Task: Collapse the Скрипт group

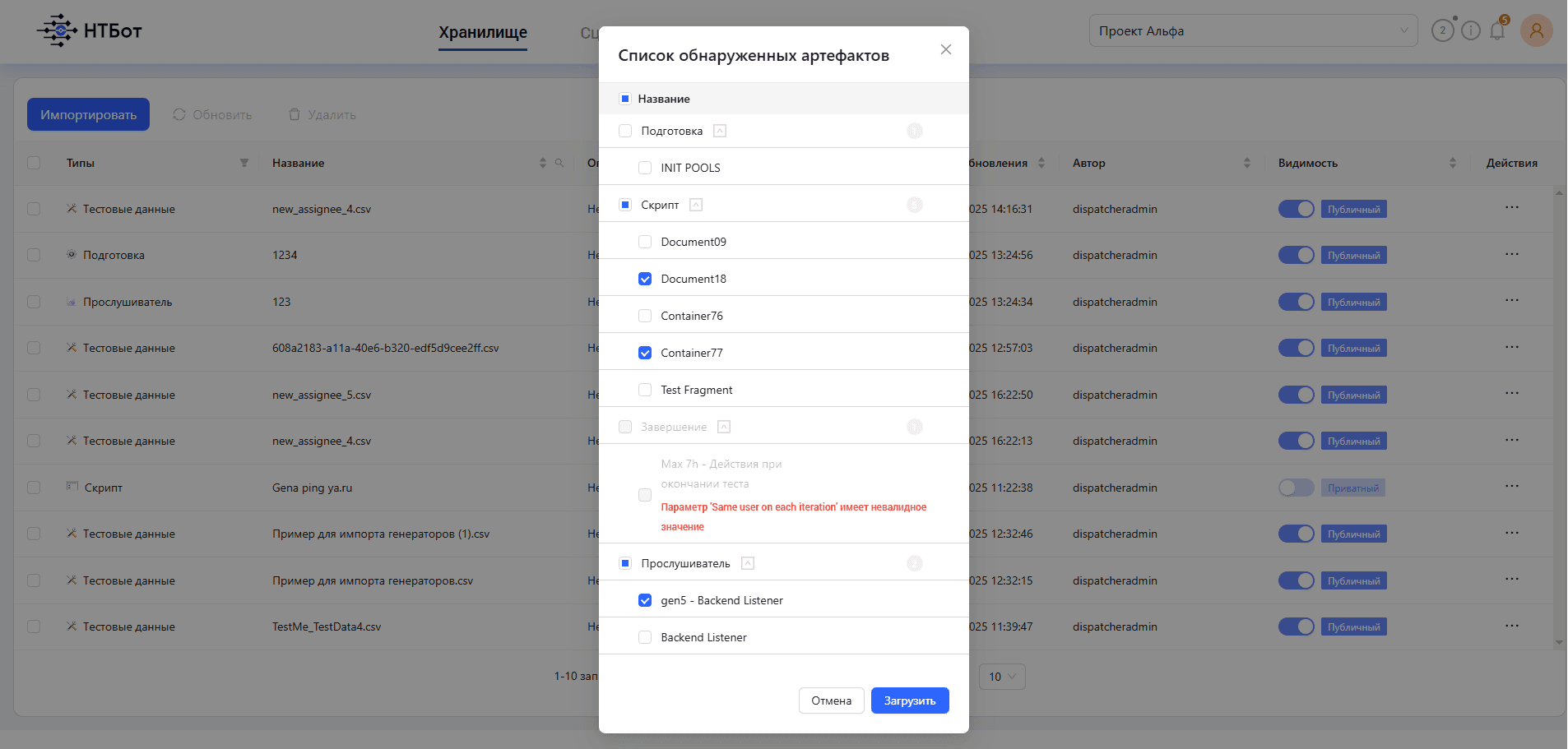Action: click(x=696, y=205)
